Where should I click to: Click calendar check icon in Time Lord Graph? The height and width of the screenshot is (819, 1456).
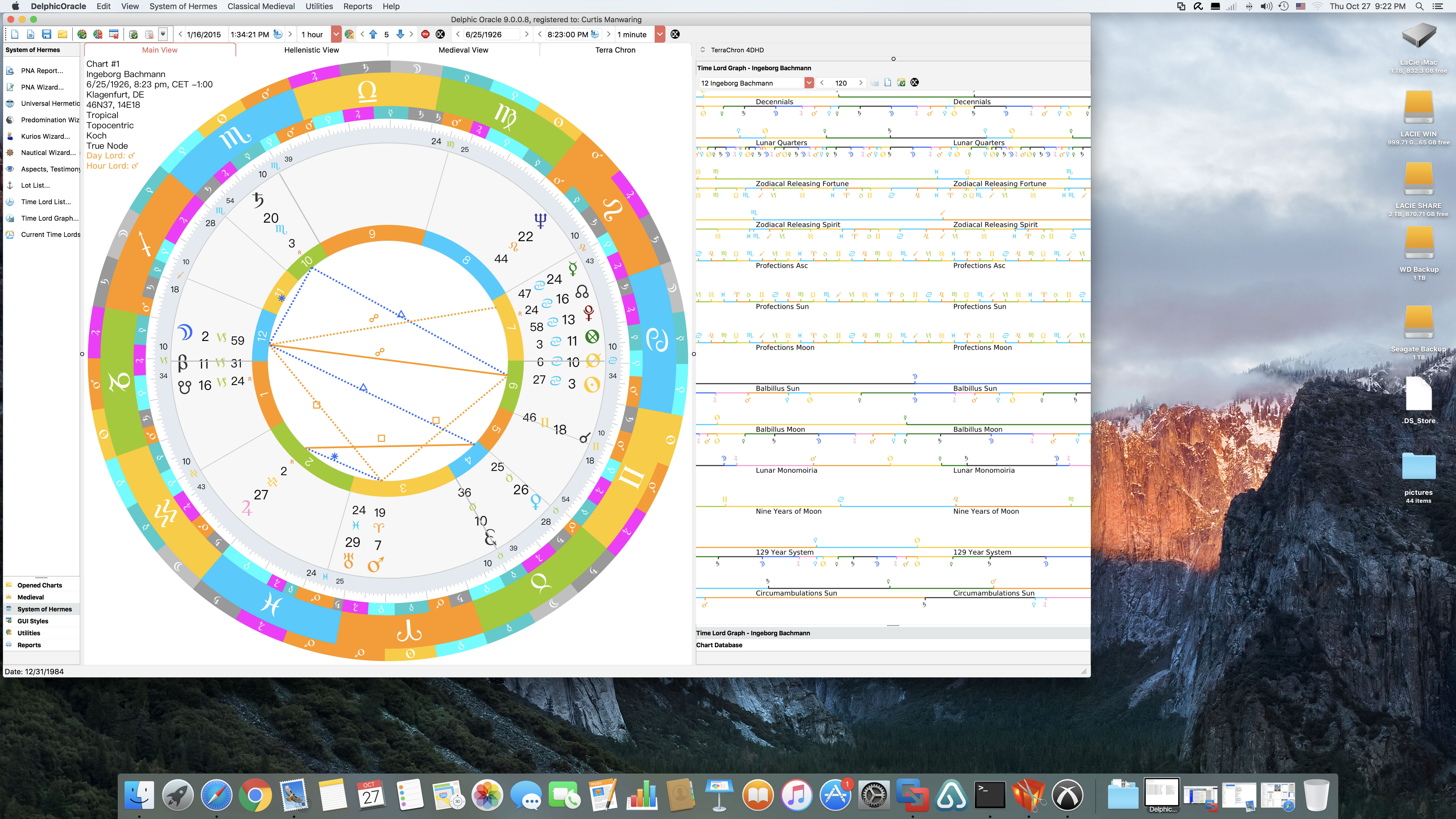[901, 83]
